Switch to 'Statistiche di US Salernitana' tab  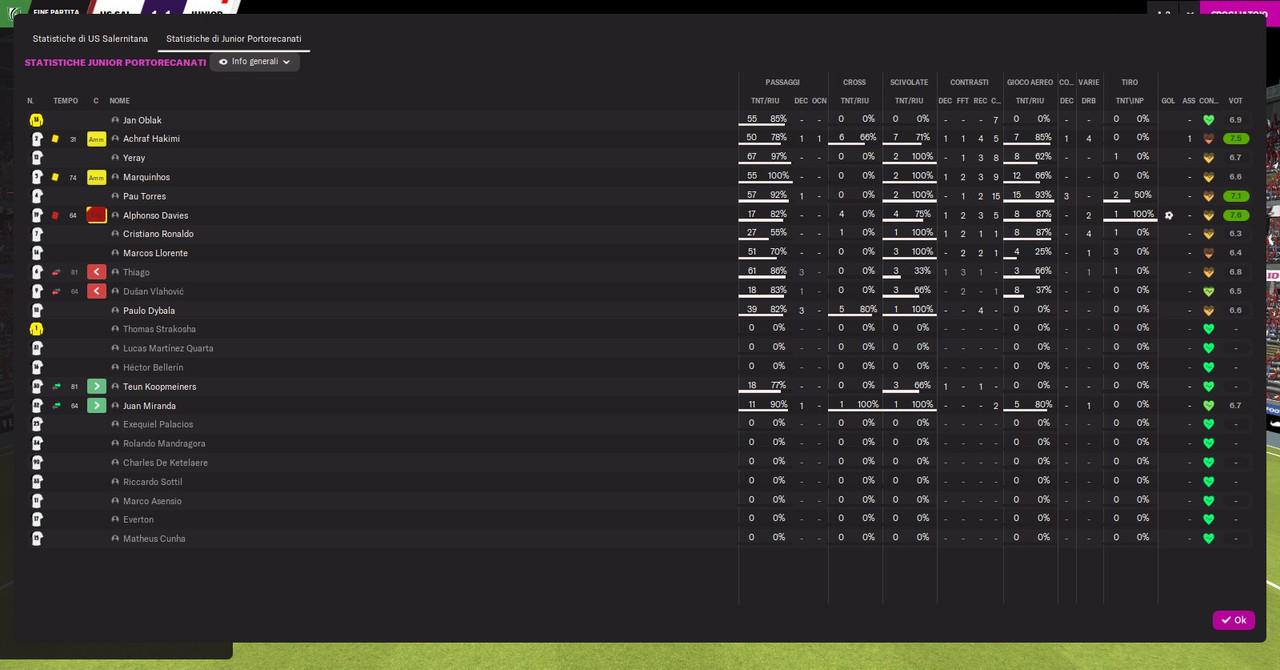point(90,39)
